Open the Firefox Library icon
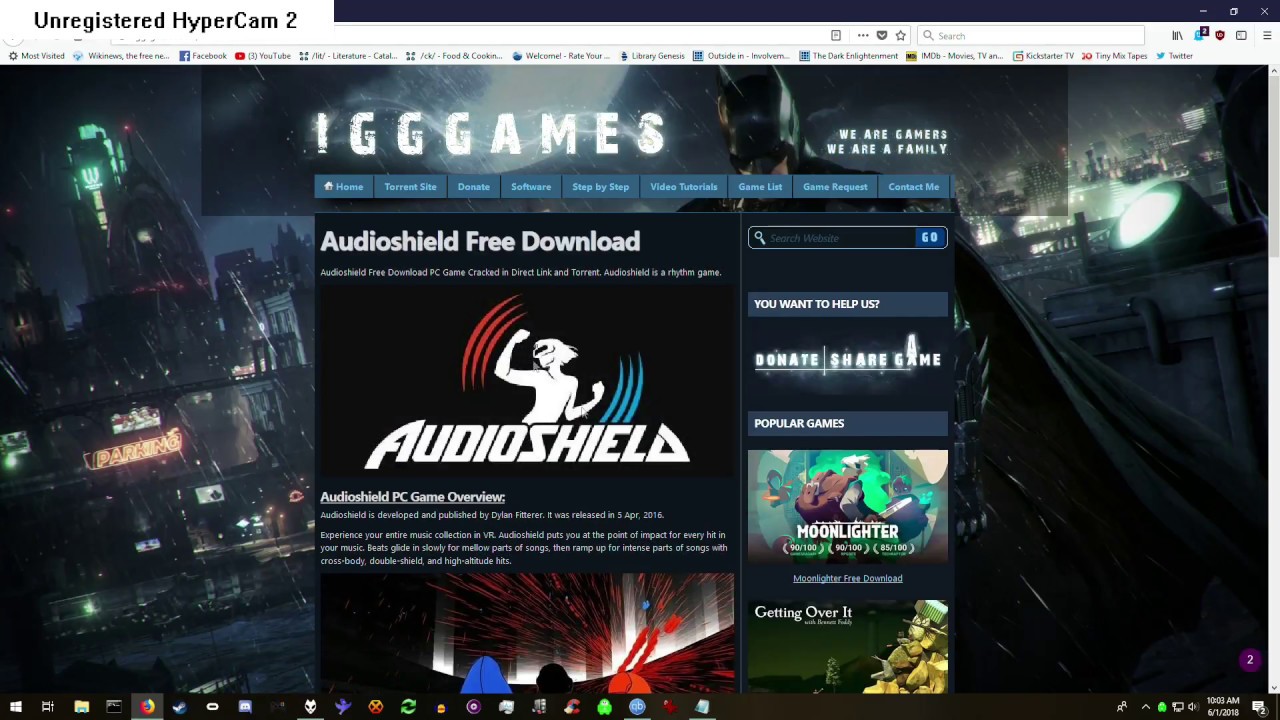Screen dimensions: 1280x720 (x=1177, y=35)
